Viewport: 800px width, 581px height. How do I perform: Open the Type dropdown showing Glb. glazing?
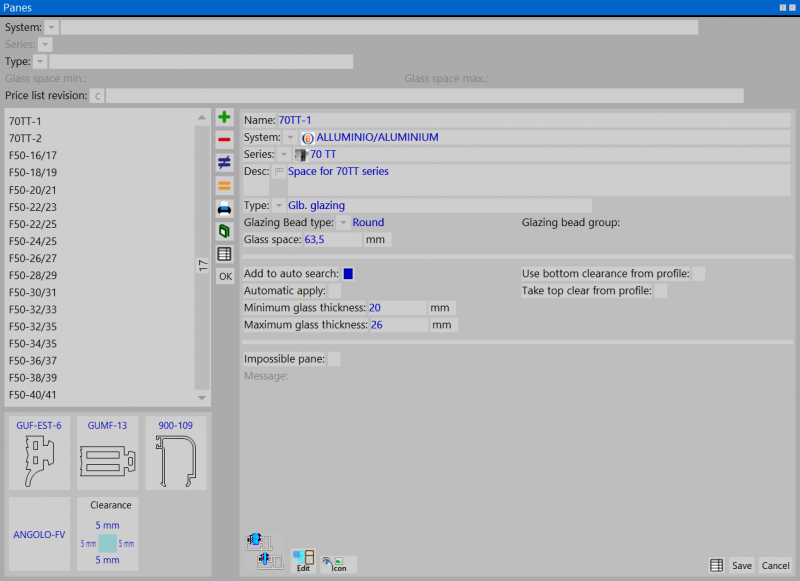(x=279, y=206)
